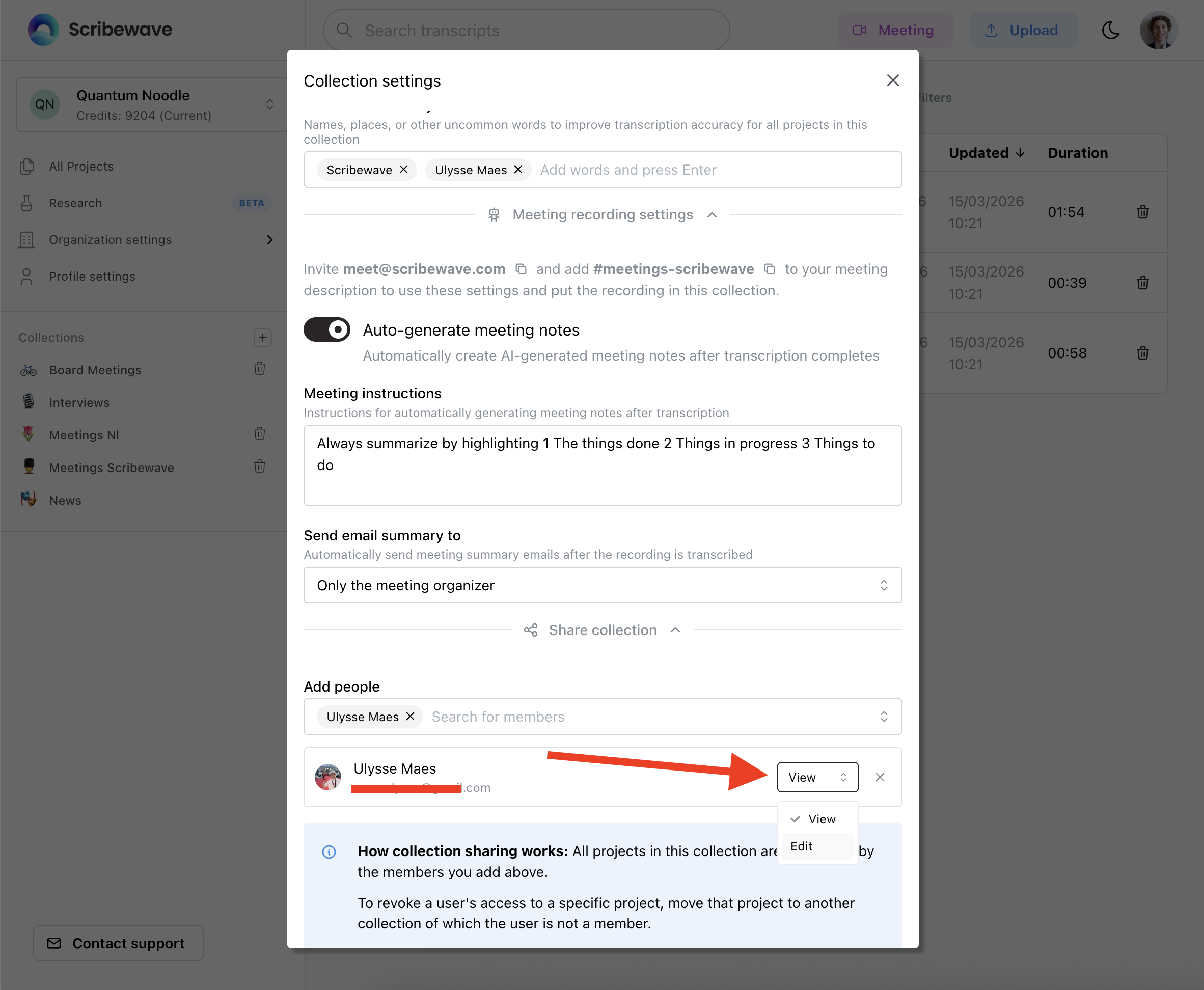Click the Contact support button
This screenshot has width=1204, height=990.
click(118, 943)
